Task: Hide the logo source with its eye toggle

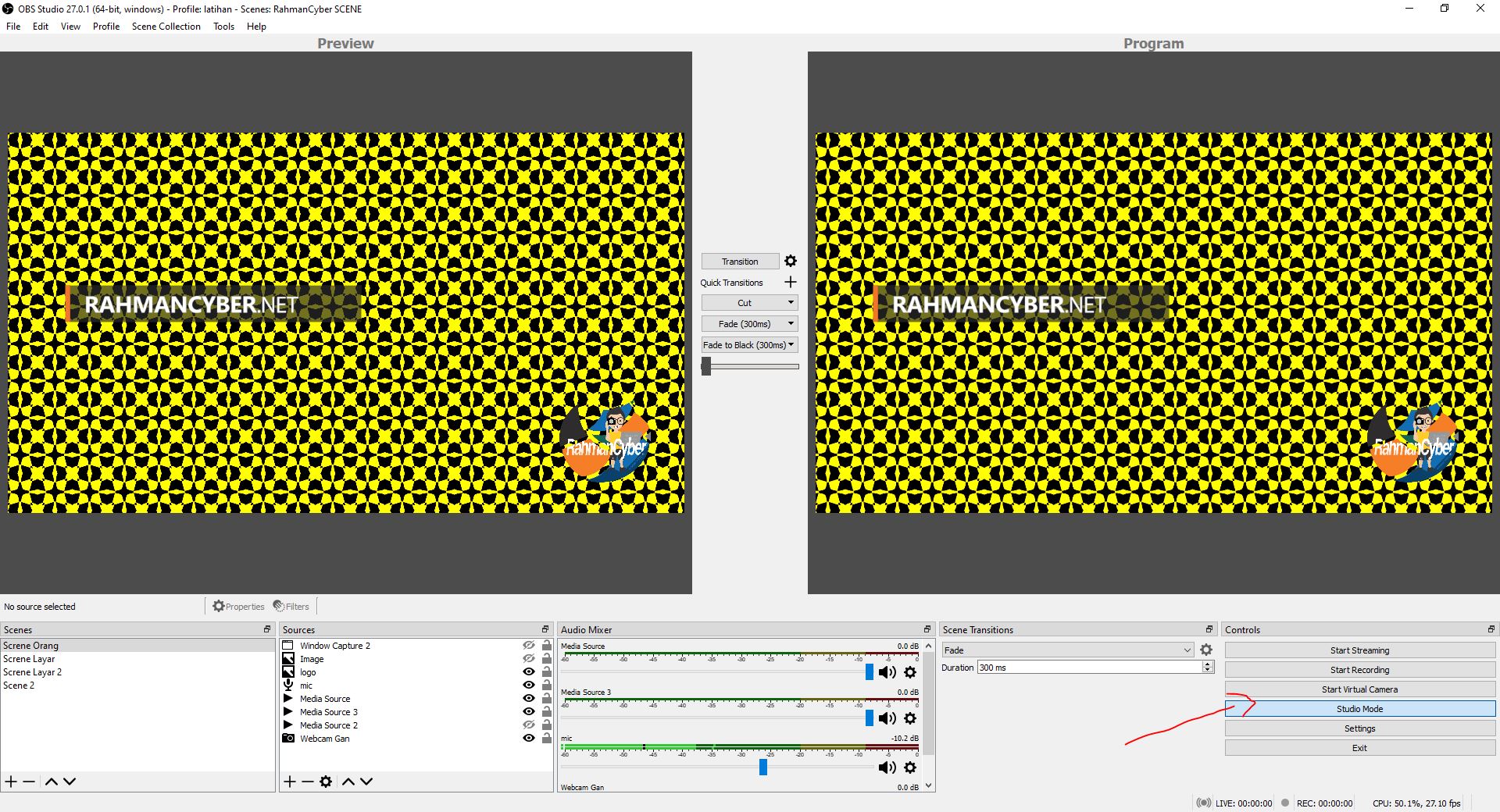Action: click(x=529, y=671)
